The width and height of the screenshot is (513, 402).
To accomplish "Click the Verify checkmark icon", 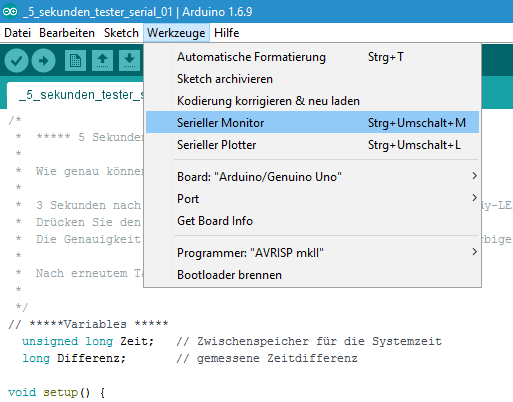I will pyautogui.click(x=16, y=61).
